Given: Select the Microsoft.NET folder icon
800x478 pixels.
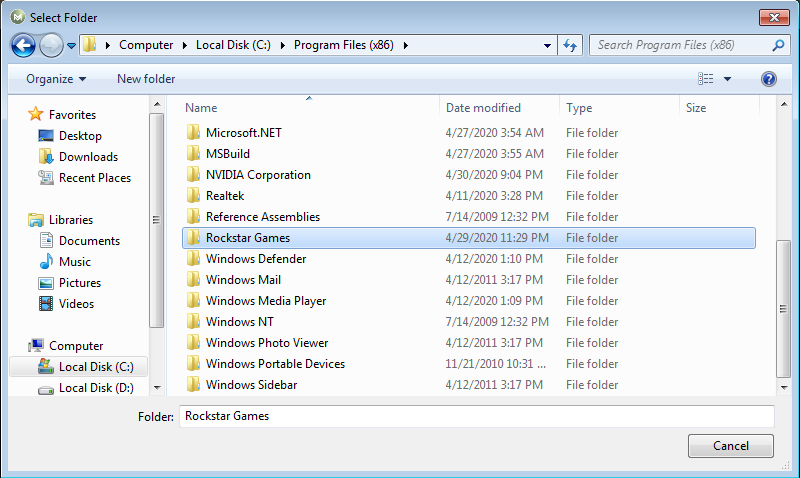Looking at the screenshot, I should tap(193, 133).
